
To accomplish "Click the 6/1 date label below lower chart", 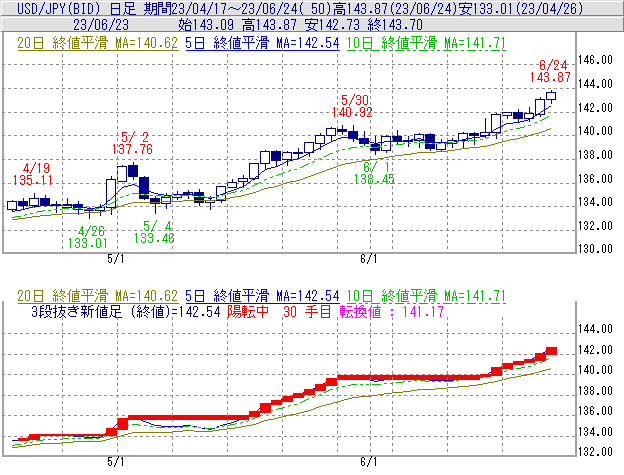I will coord(369,462).
